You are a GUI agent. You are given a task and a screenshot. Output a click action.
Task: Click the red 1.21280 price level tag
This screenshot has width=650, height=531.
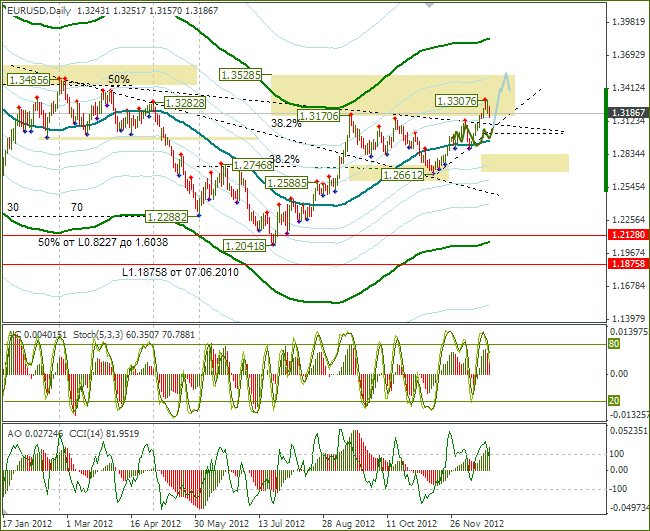(628, 235)
